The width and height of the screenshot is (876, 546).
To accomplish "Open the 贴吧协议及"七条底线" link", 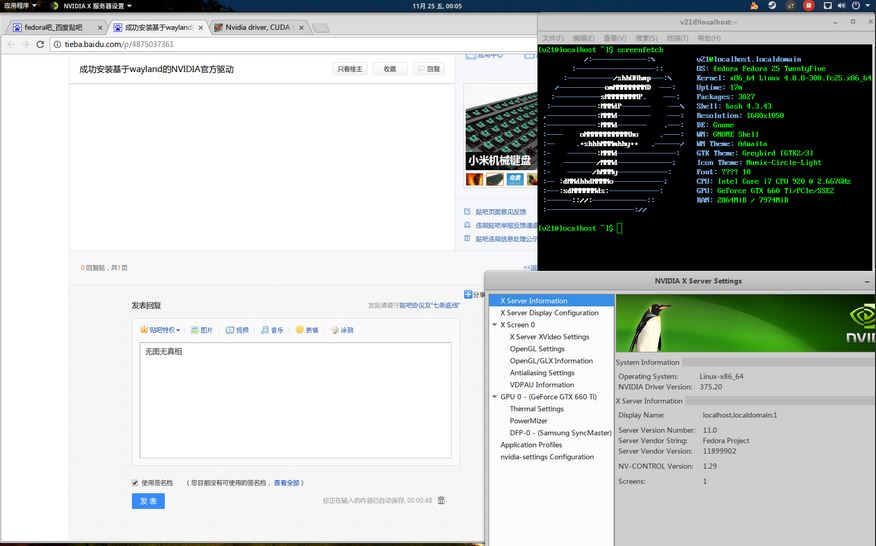I will (430, 305).
